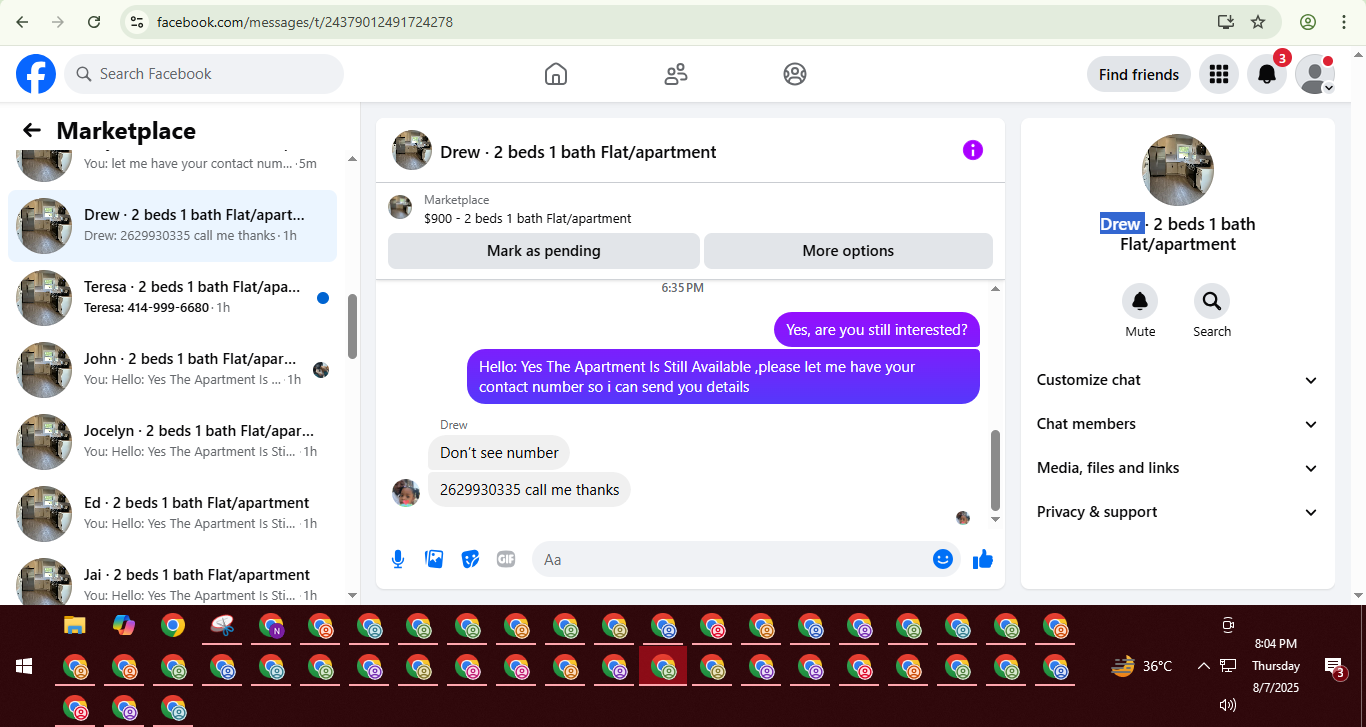The image size is (1366, 727).
Task: Go back with the browser back arrow
Action: [22, 22]
